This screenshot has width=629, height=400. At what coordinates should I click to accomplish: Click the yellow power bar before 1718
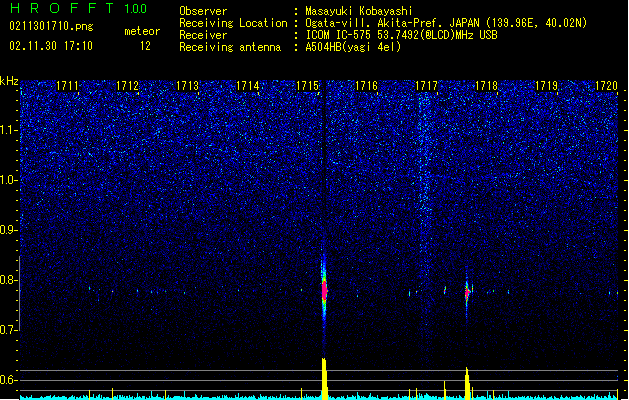(x=467, y=383)
